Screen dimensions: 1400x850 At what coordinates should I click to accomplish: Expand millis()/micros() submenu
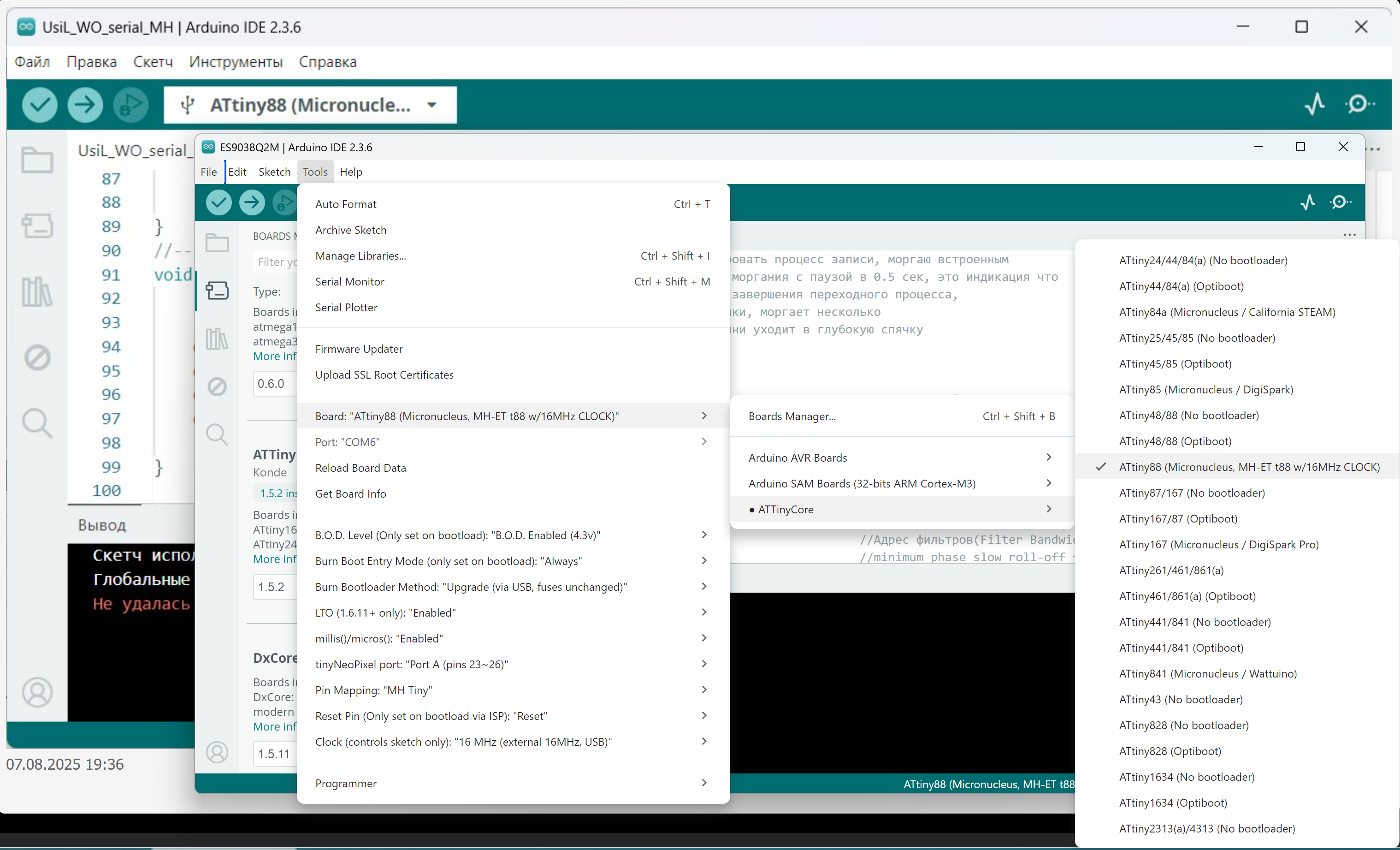[x=513, y=638]
